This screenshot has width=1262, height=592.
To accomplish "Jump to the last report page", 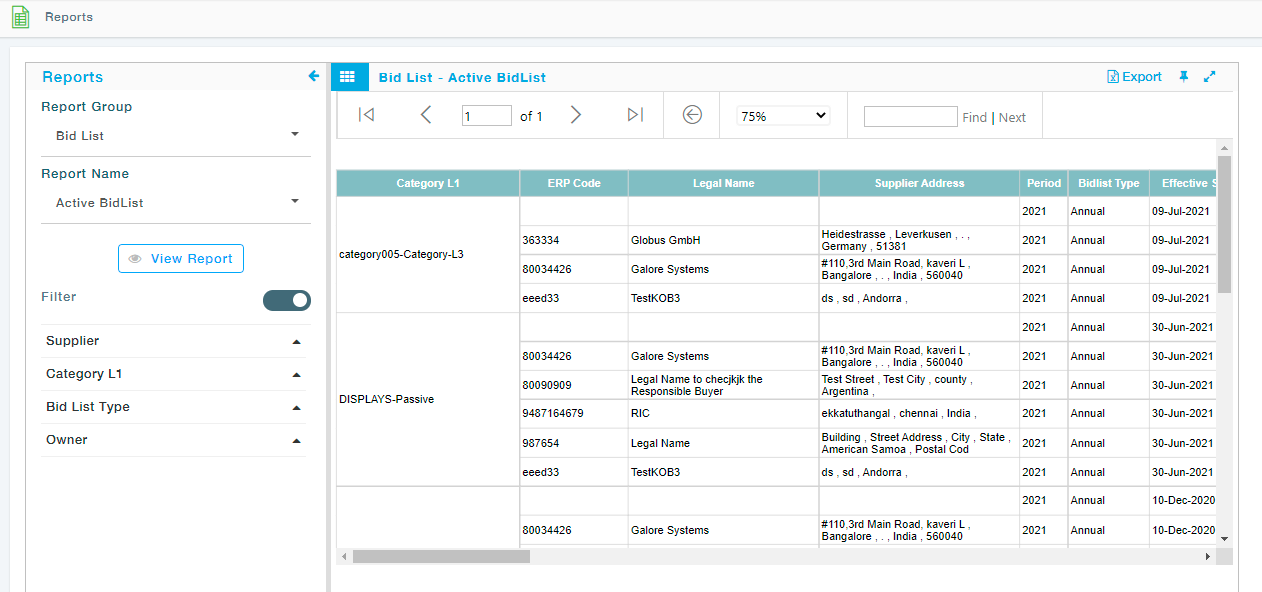I will [634, 115].
